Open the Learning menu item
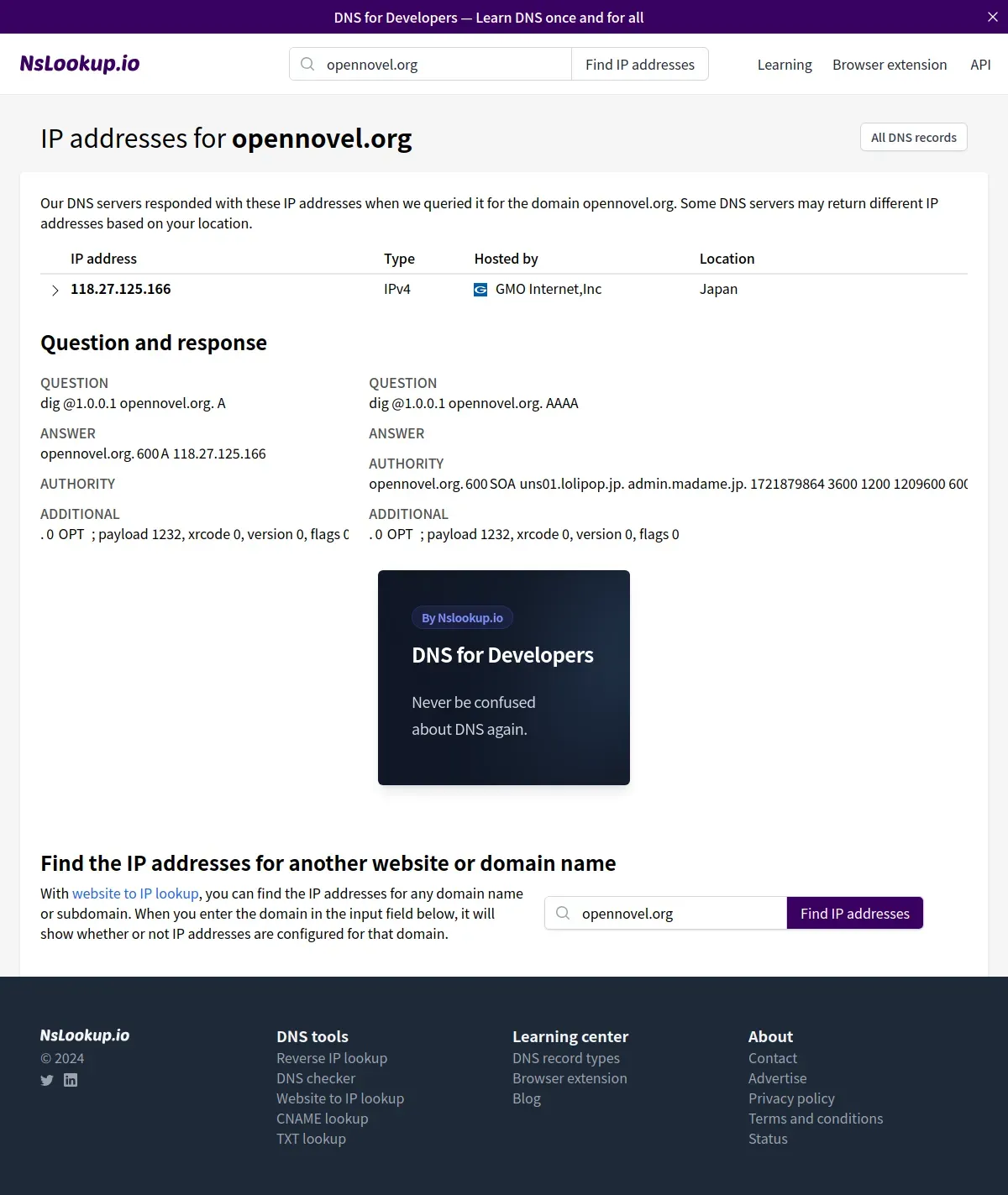The width and height of the screenshot is (1008, 1195). click(x=785, y=65)
